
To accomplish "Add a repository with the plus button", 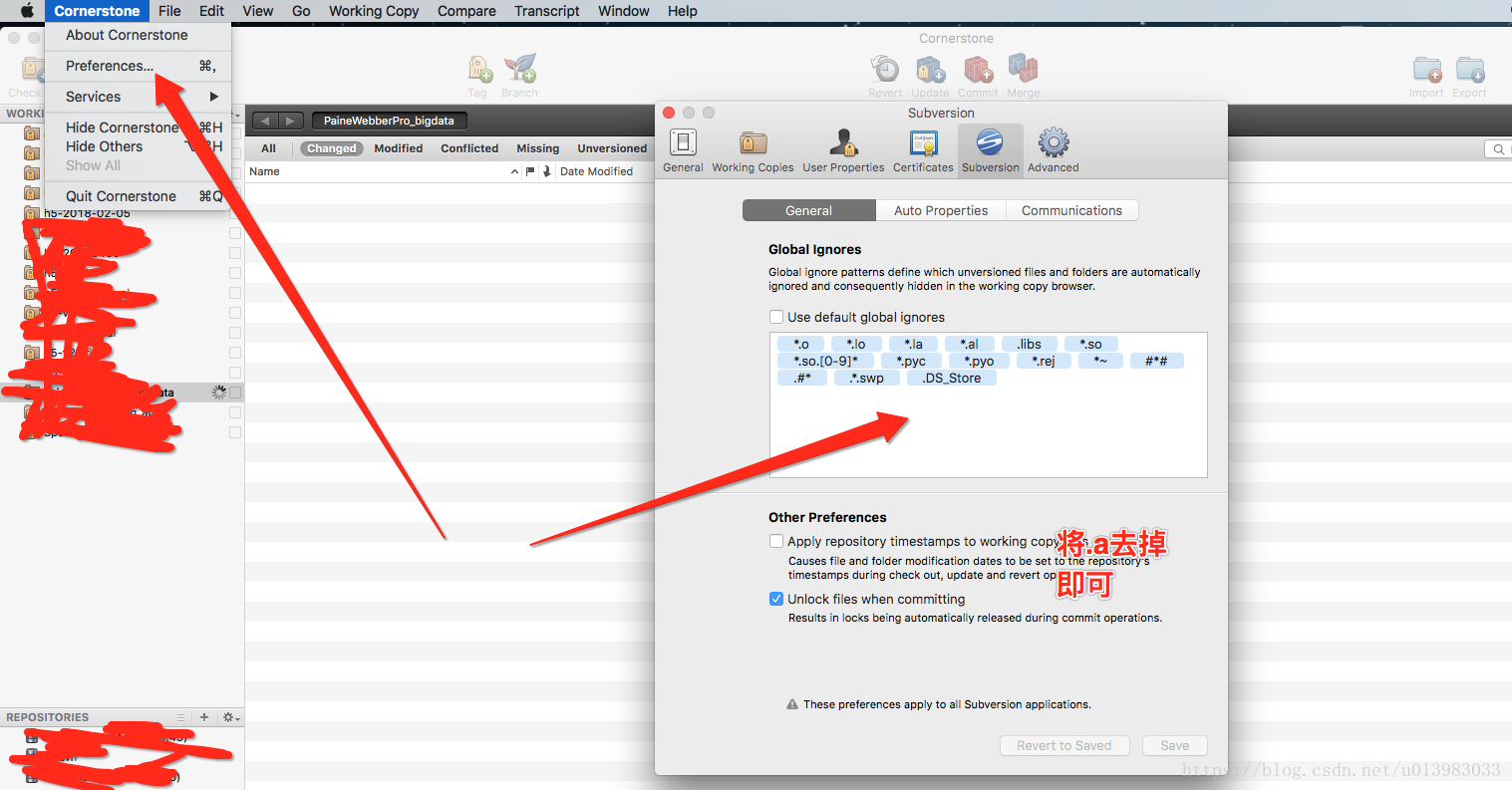I will [x=204, y=717].
